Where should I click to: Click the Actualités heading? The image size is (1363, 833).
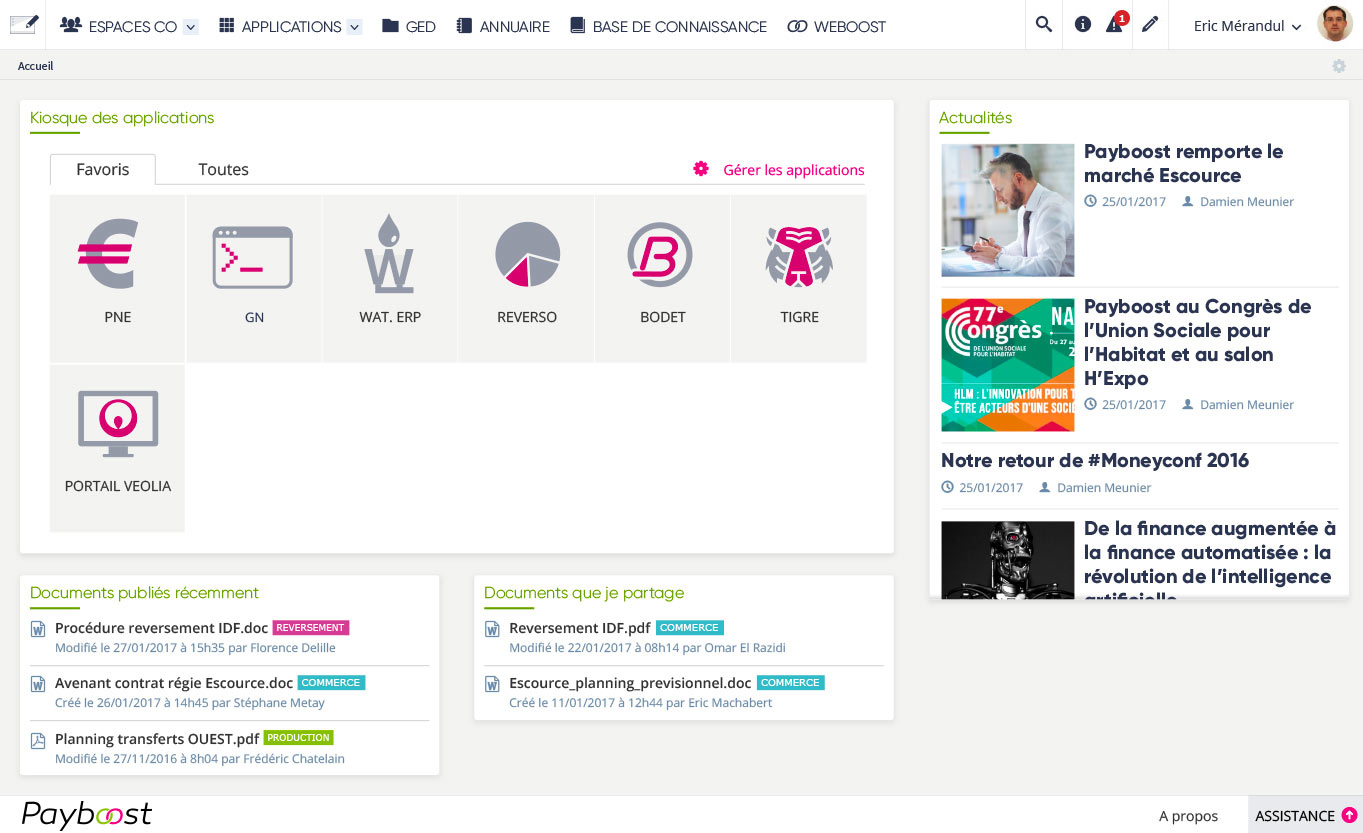coord(975,118)
